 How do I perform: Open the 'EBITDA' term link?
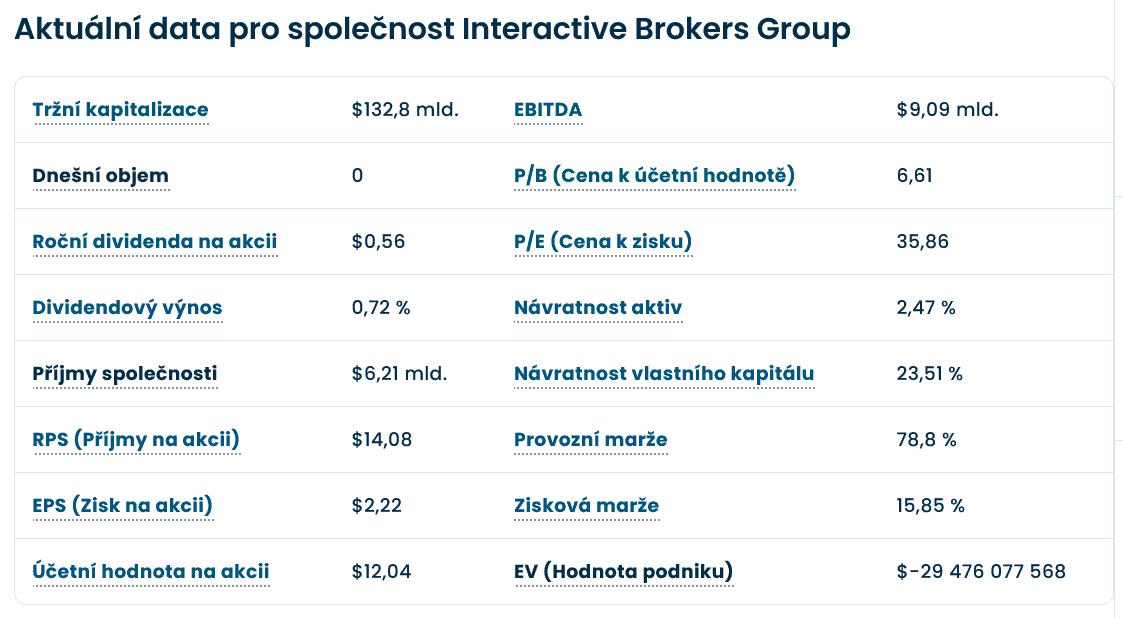548,110
